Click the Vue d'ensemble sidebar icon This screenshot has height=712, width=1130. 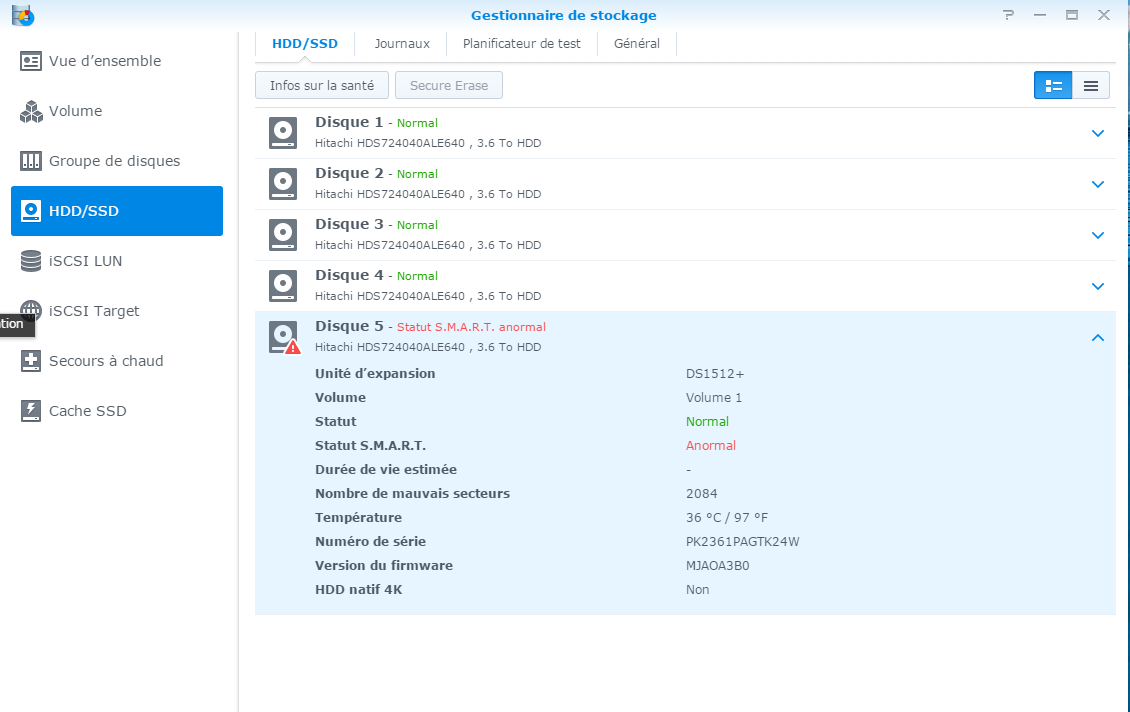pos(31,61)
